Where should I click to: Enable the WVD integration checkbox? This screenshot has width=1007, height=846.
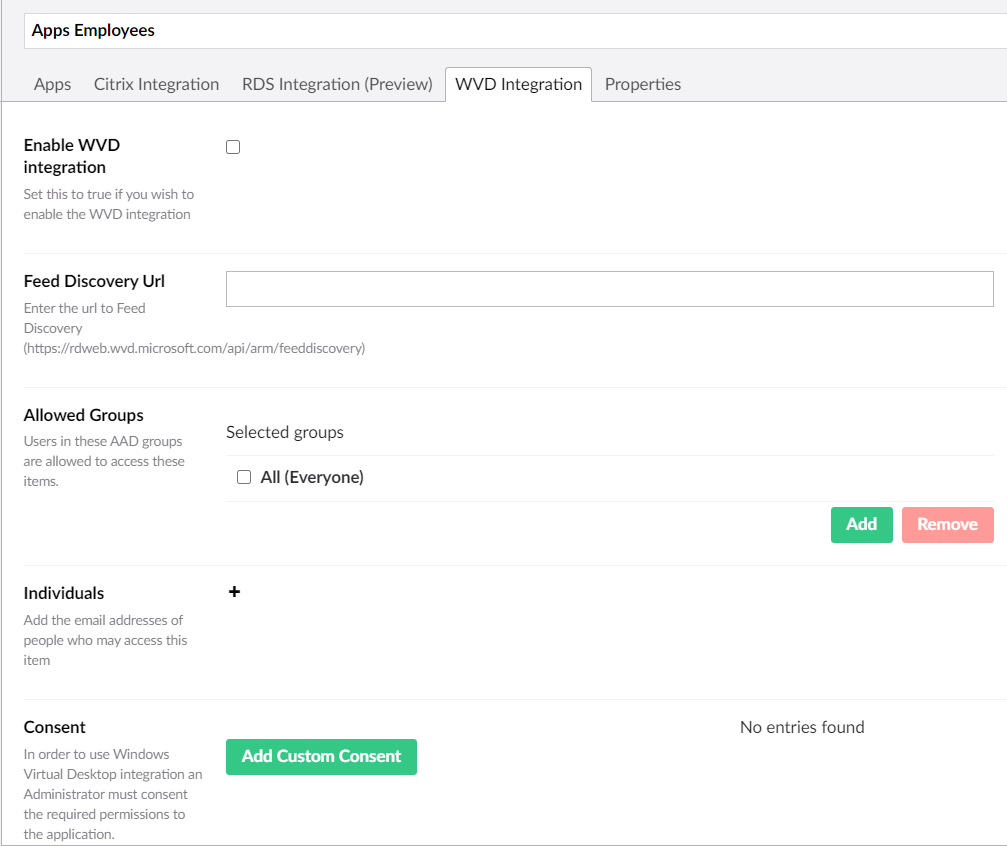(x=233, y=147)
